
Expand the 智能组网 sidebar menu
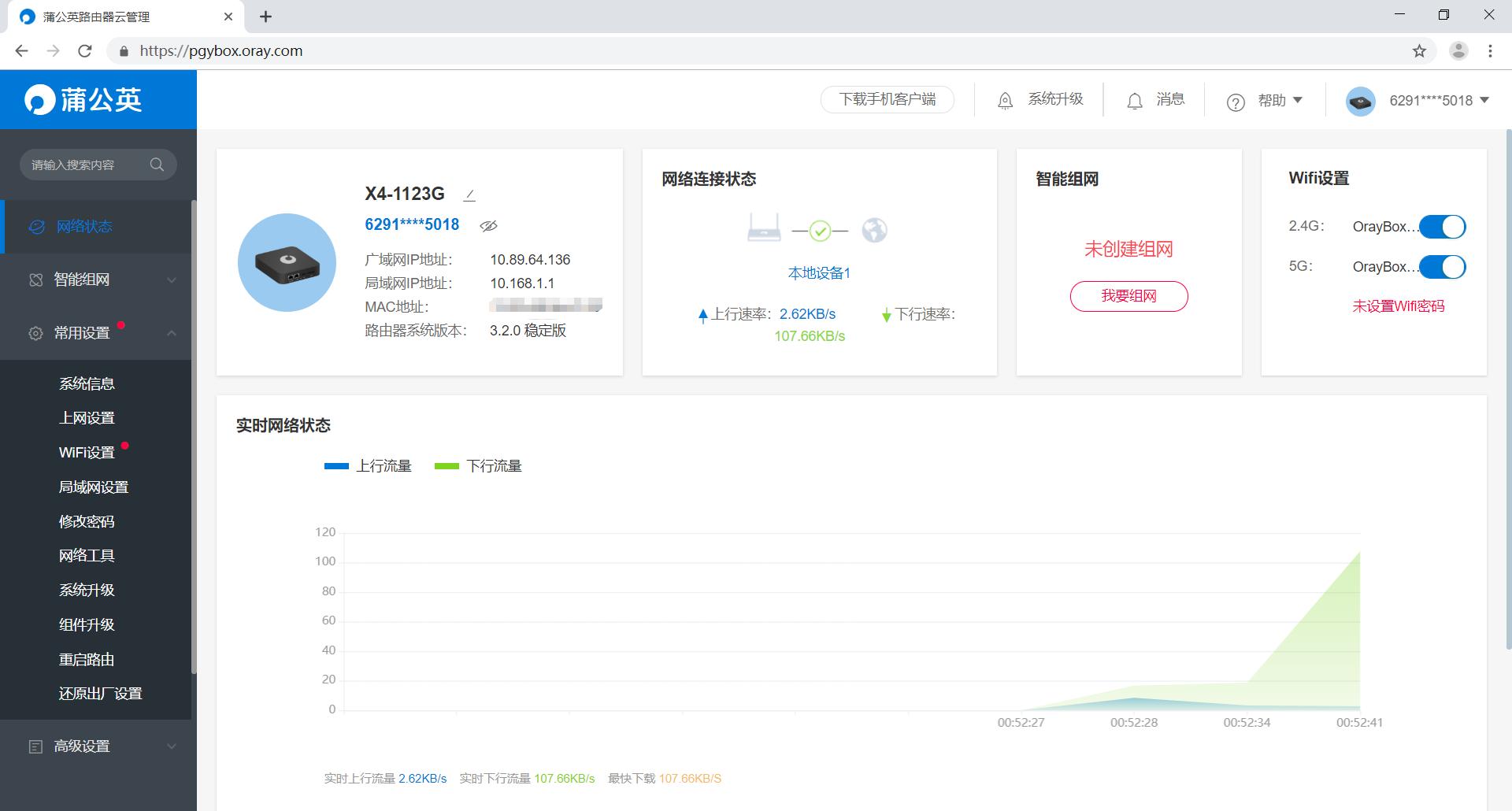tap(172, 280)
